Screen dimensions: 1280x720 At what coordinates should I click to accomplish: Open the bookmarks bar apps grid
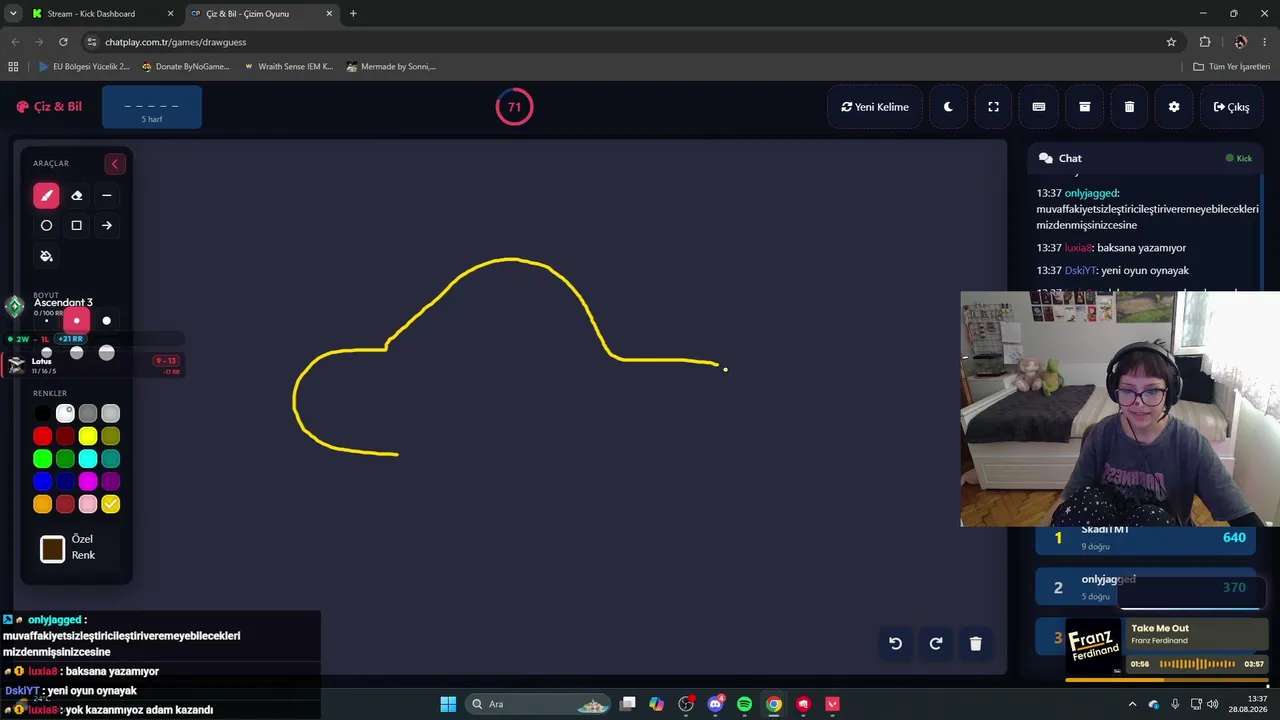[13, 67]
